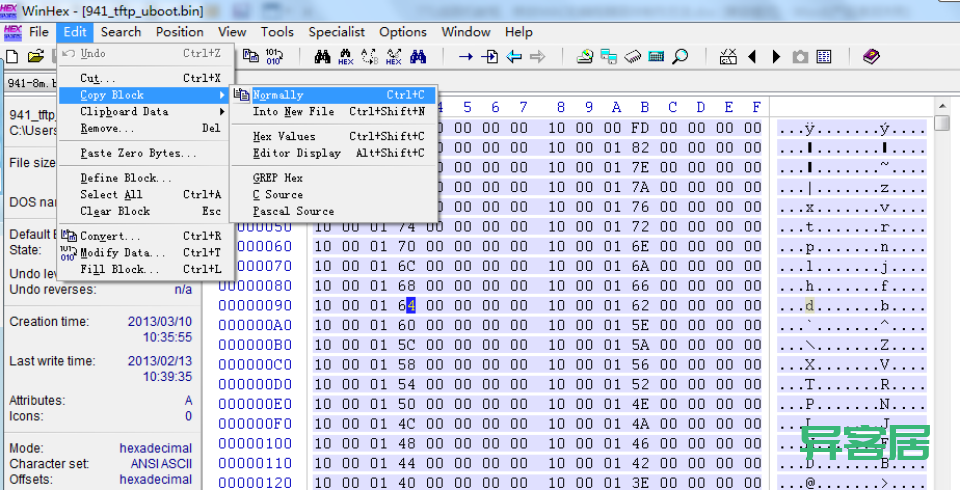Click the Modify Data 101/010 toolbar icon

273,57
